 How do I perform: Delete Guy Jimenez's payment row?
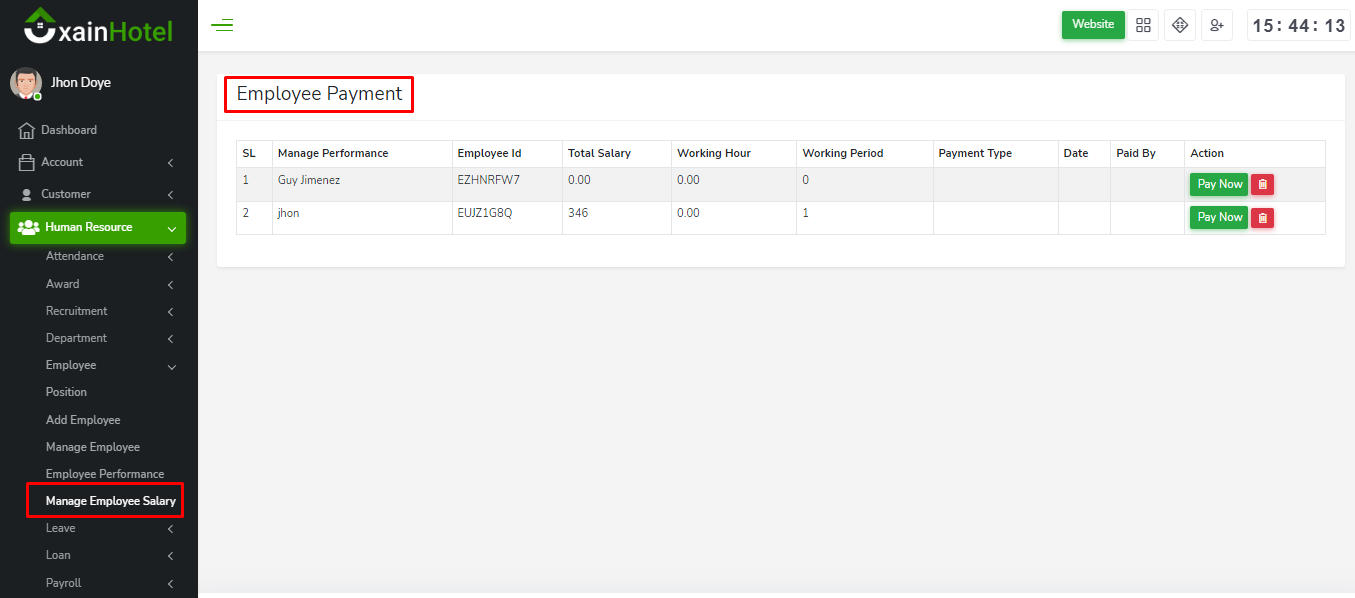(x=1262, y=184)
